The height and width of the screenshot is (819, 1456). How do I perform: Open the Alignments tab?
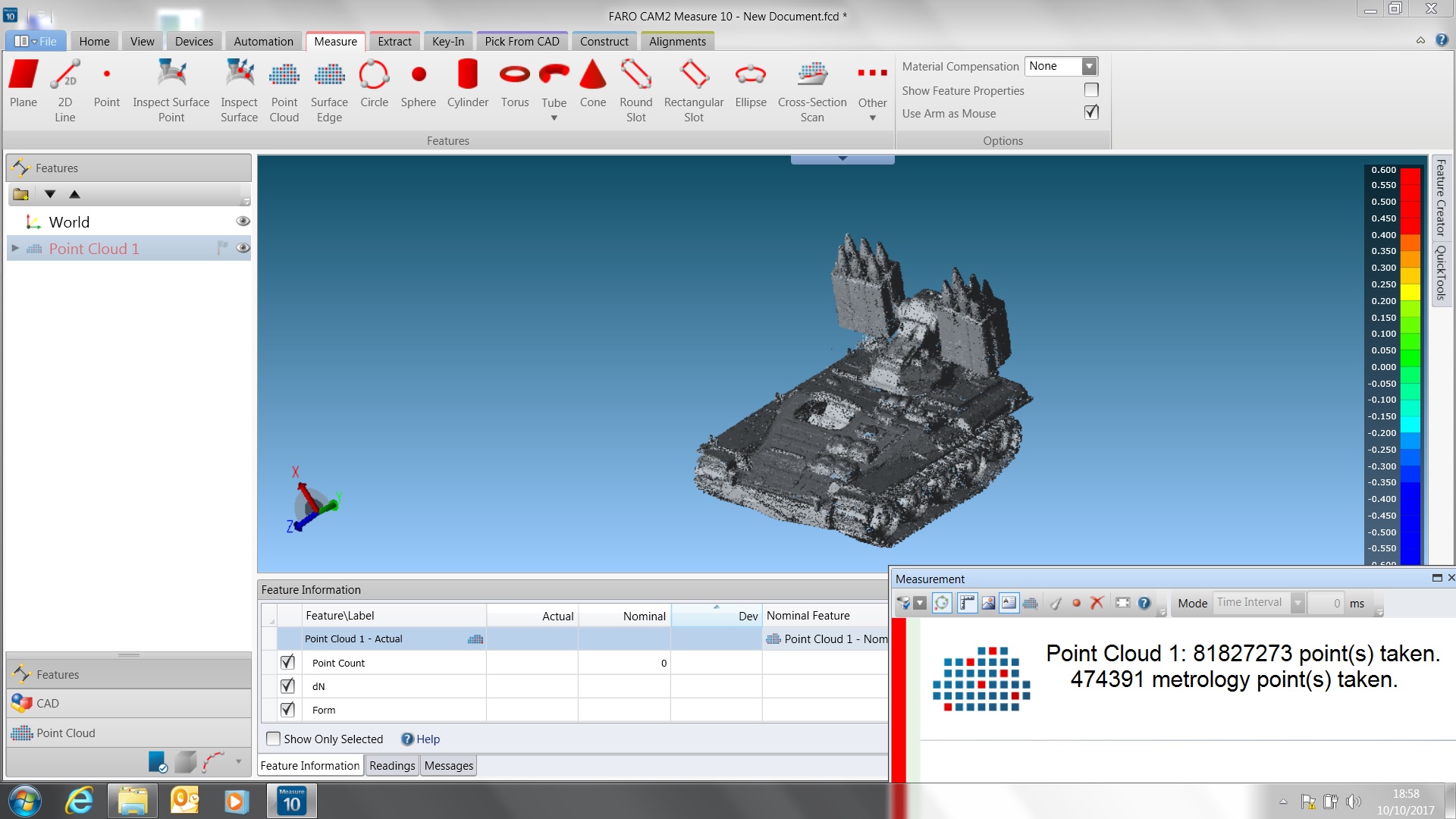(x=677, y=42)
